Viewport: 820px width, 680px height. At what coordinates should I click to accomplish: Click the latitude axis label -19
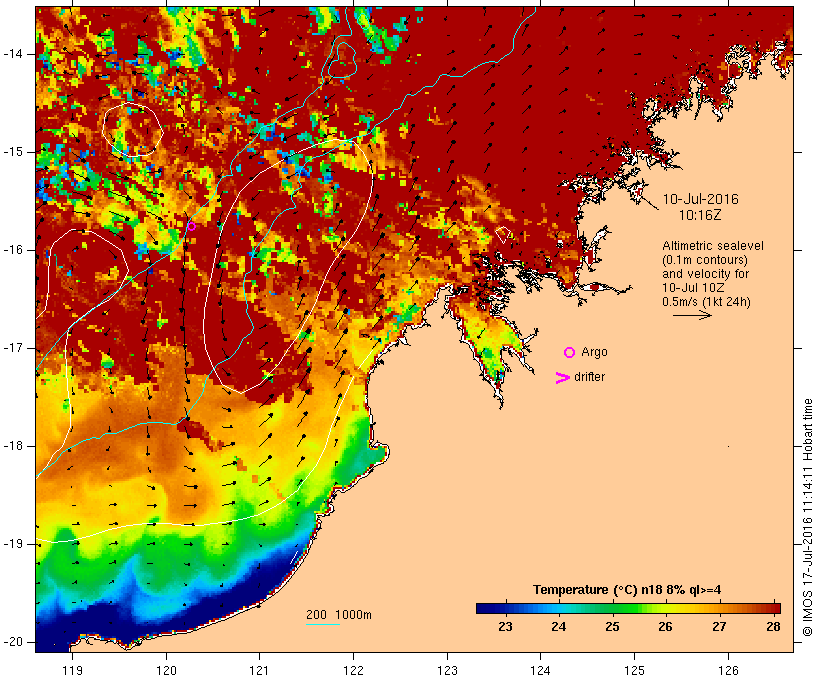[x=13, y=545]
